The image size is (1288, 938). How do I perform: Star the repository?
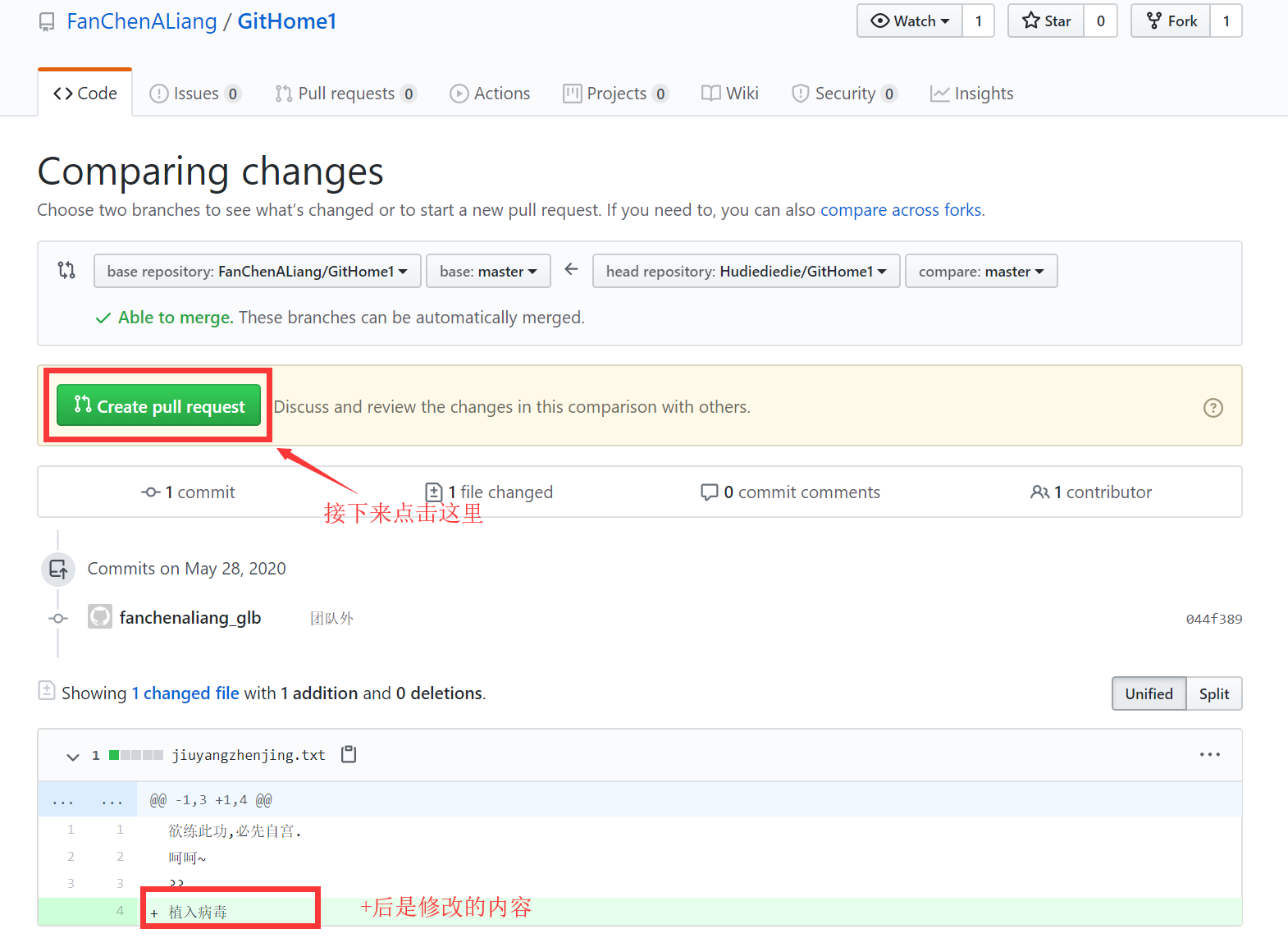click(x=1046, y=21)
